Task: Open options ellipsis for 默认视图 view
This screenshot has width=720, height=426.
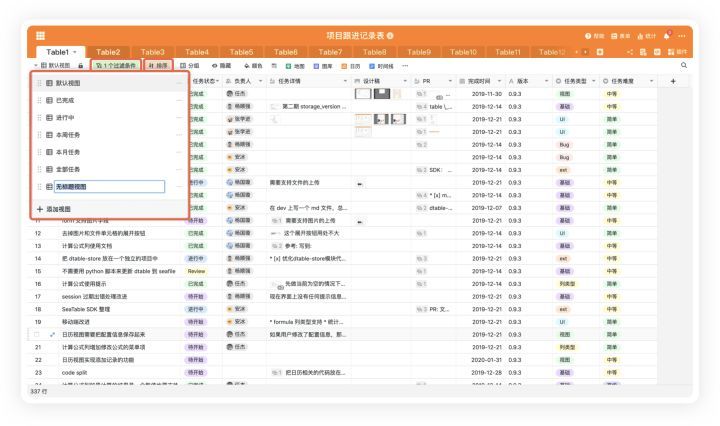Action: 179,83
